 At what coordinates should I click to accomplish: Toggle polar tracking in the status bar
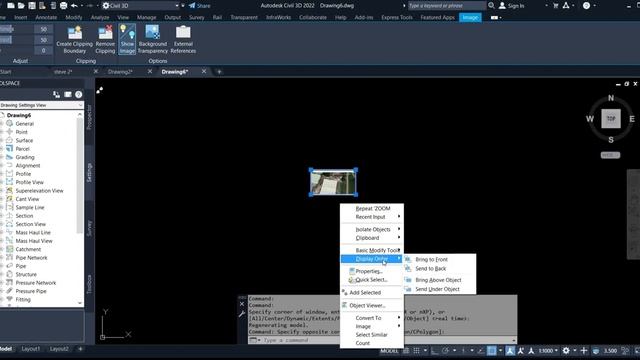pyautogui.click(x=445, y=351)
